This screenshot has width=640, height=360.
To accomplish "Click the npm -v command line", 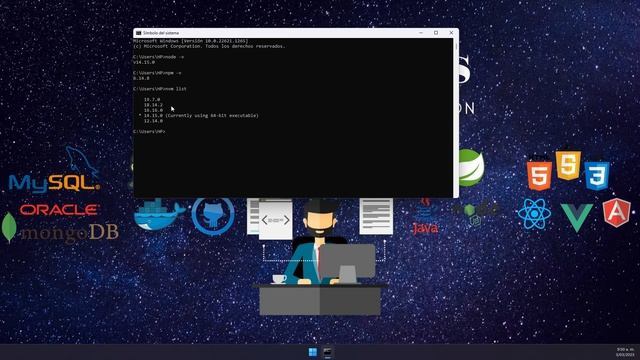I will (157, 73).
